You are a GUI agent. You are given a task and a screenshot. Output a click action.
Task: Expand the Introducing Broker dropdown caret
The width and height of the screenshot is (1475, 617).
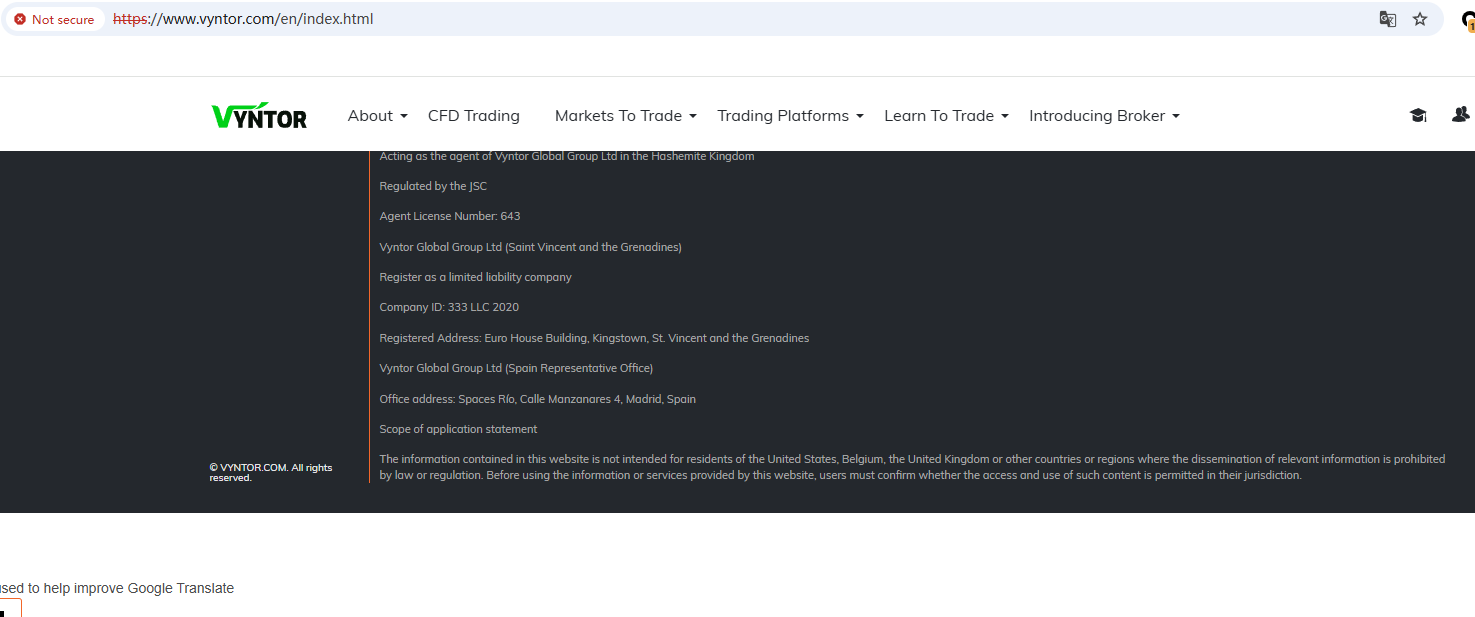coord(1176,117)
